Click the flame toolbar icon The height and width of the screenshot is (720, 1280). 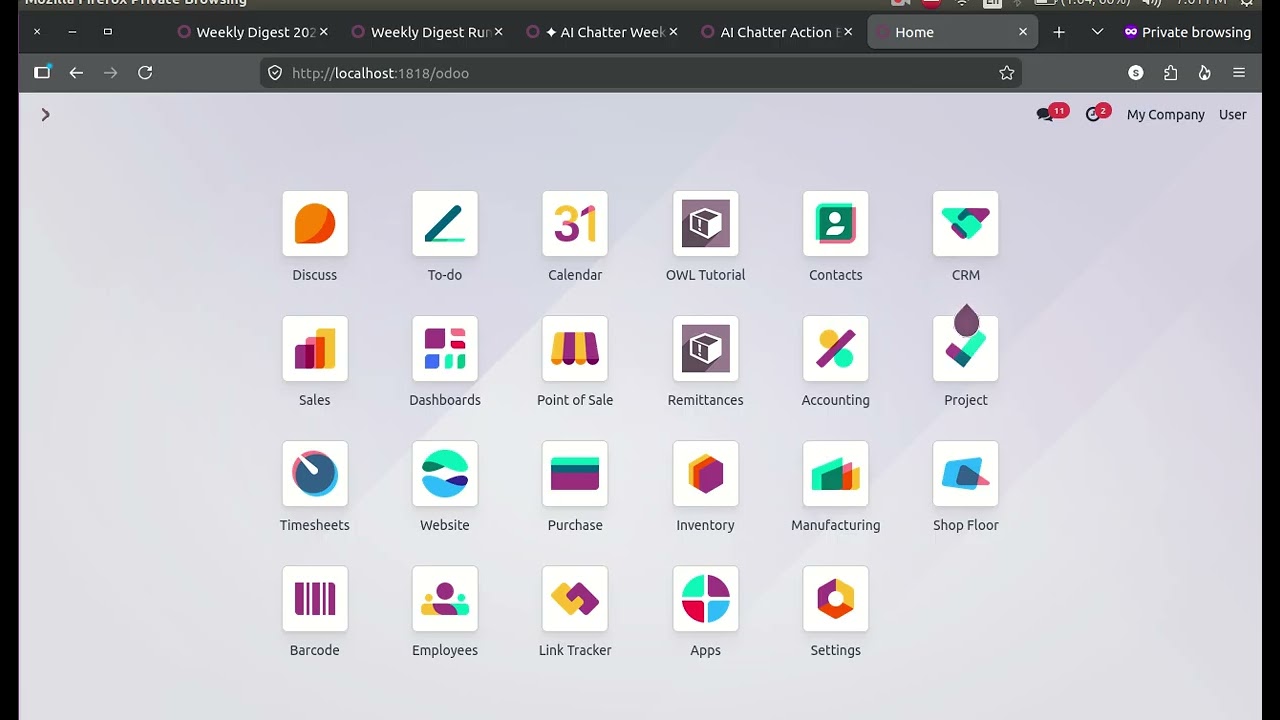[x=1205, y=73]
